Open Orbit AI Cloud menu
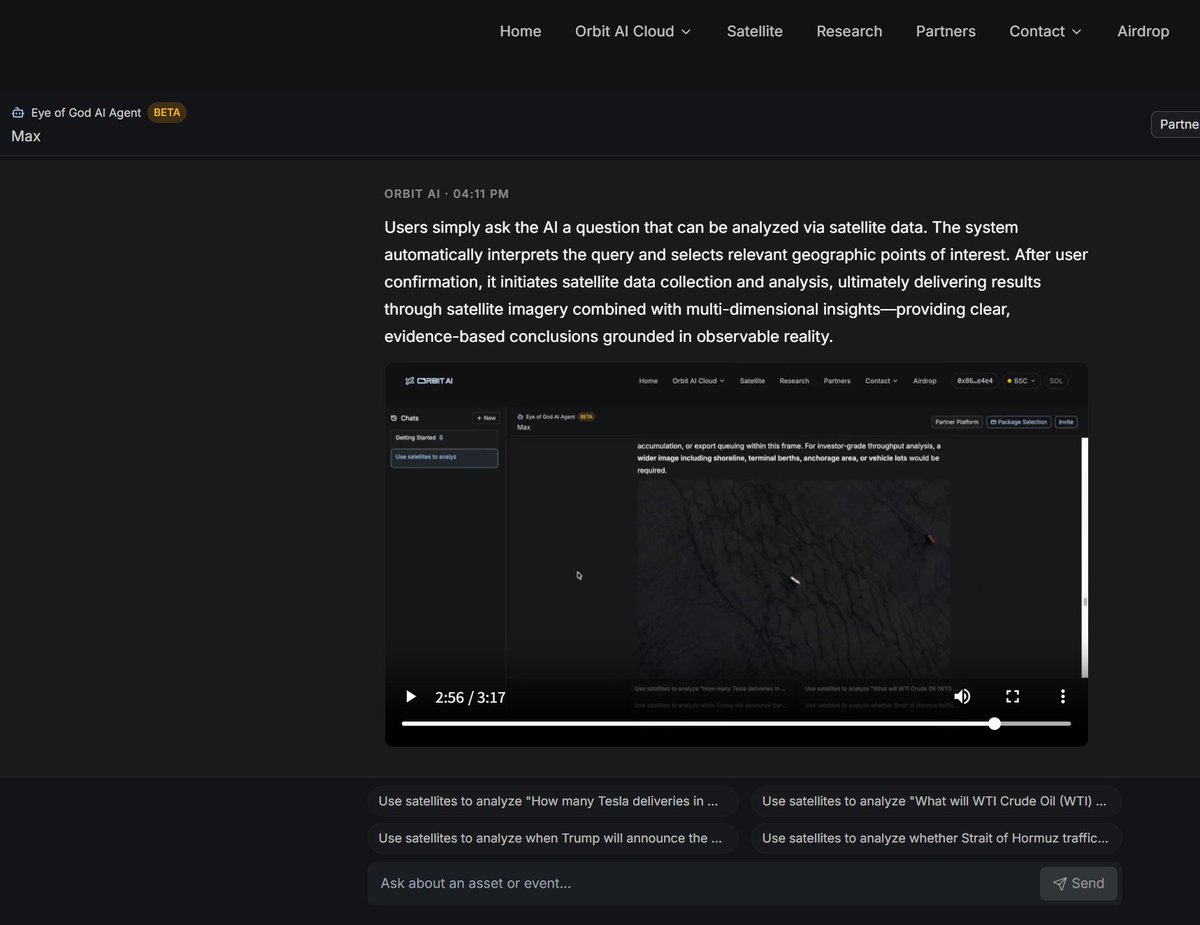1200x925 pixels. [x=633, y=31]
